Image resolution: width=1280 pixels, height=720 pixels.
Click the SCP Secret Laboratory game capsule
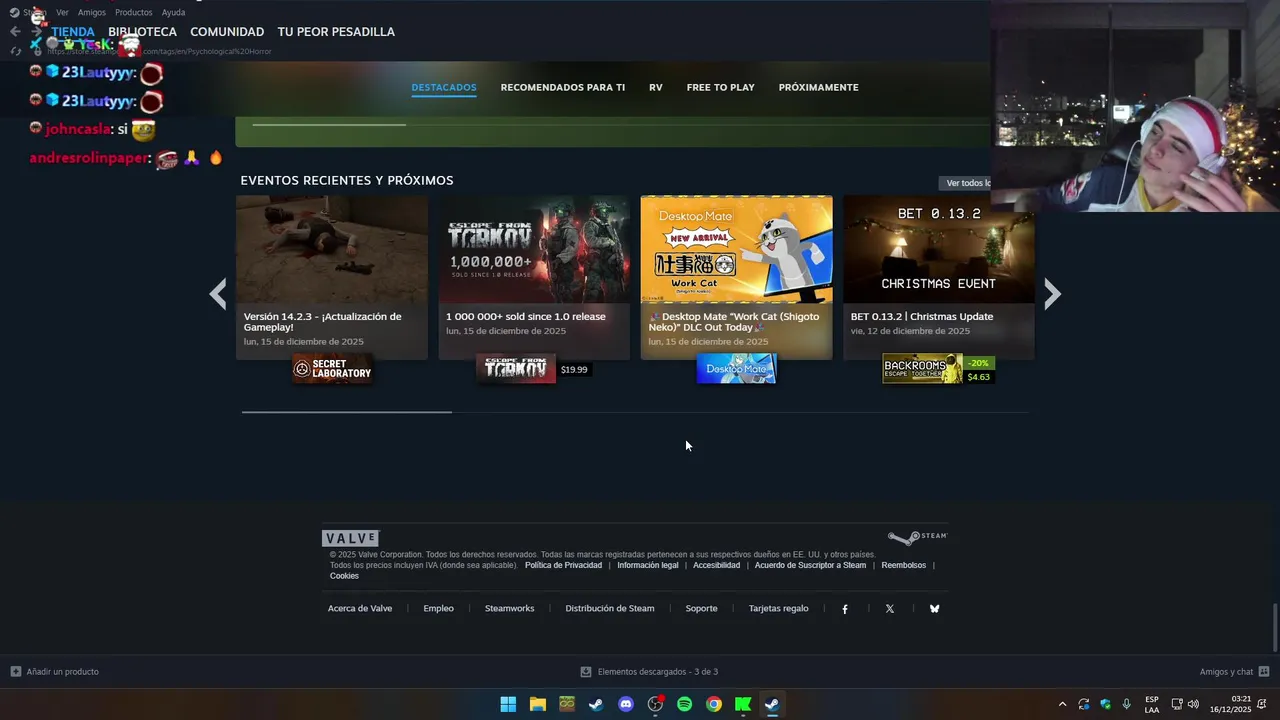tap(332, 369)
